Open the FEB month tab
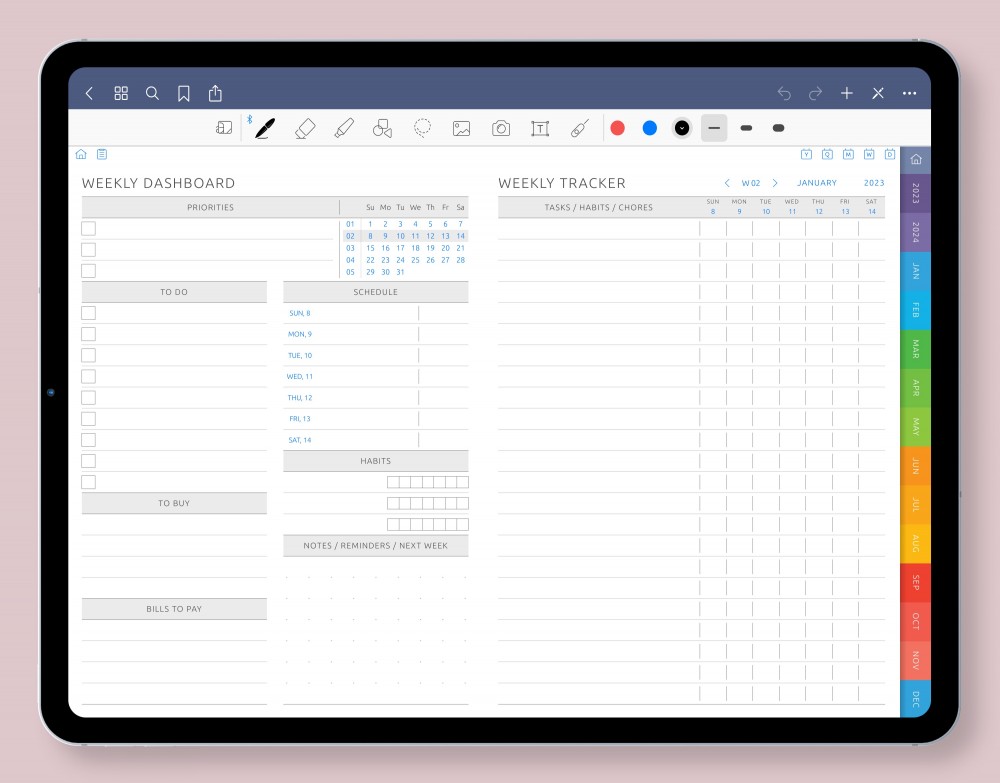Viewport: 1000px width, 783px height. (x=916, y=310)
